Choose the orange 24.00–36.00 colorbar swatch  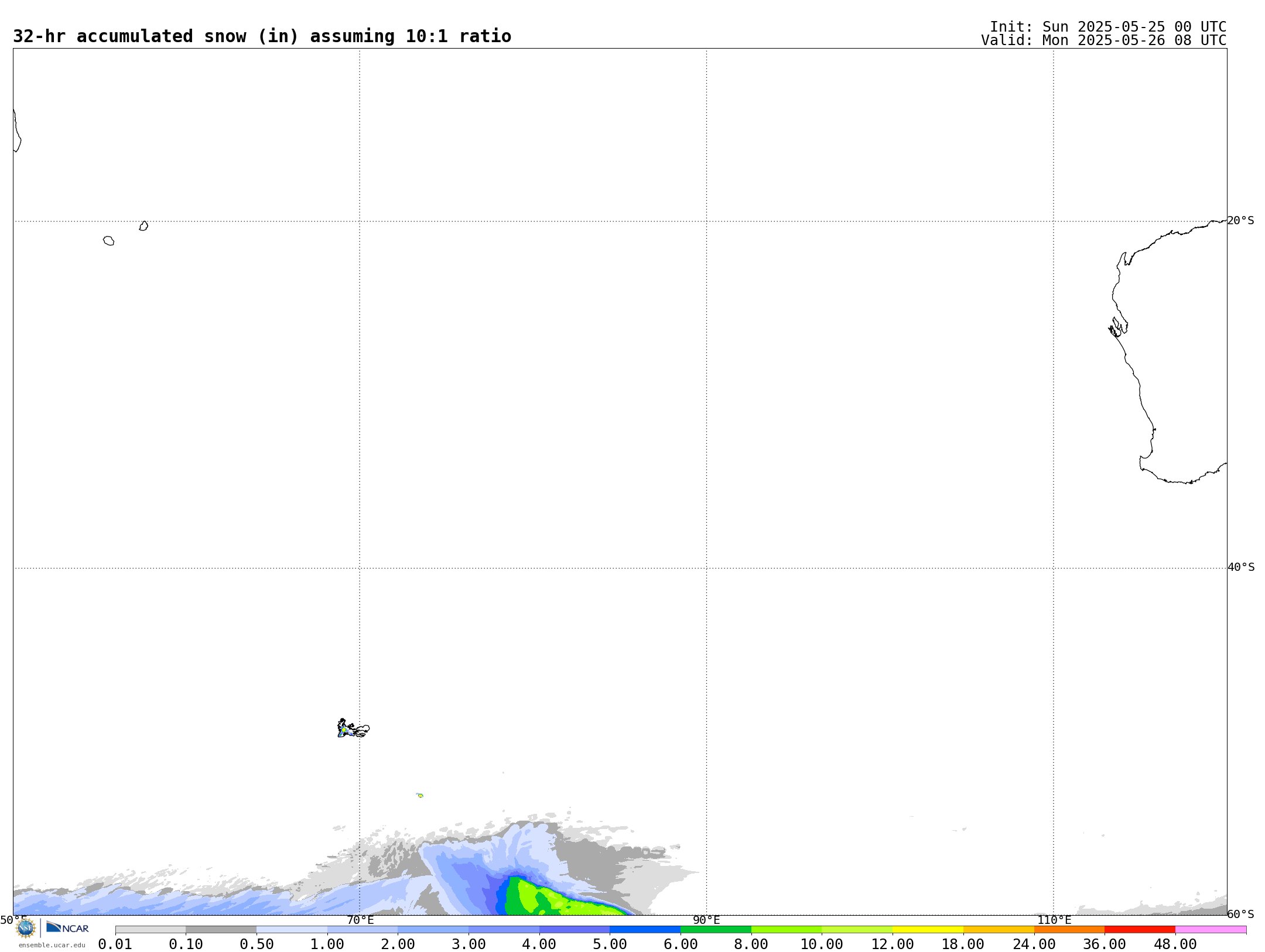point(1069,930)
